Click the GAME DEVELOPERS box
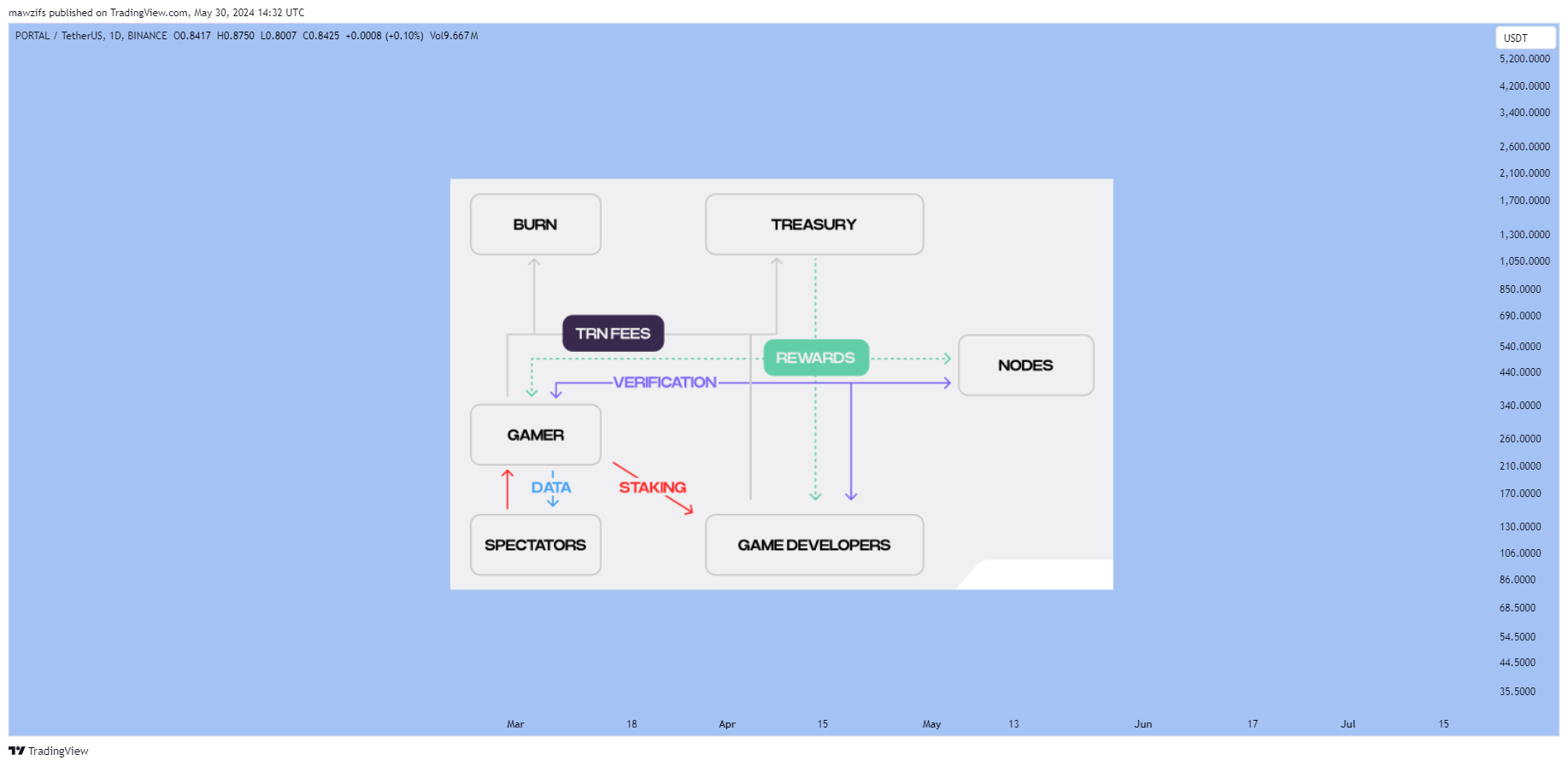Viewport: 1568px width, 766px height. pos(814,545)
